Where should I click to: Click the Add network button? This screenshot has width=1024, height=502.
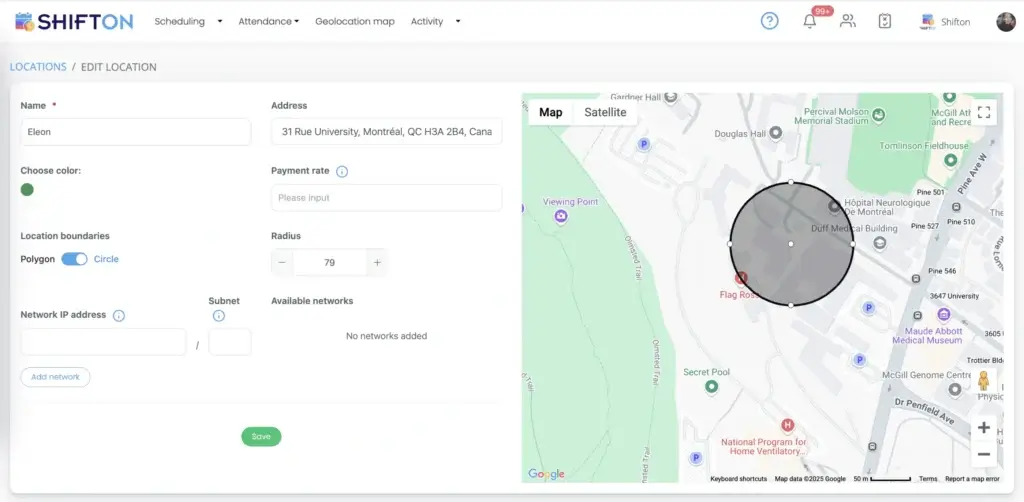tap(55, 377)
